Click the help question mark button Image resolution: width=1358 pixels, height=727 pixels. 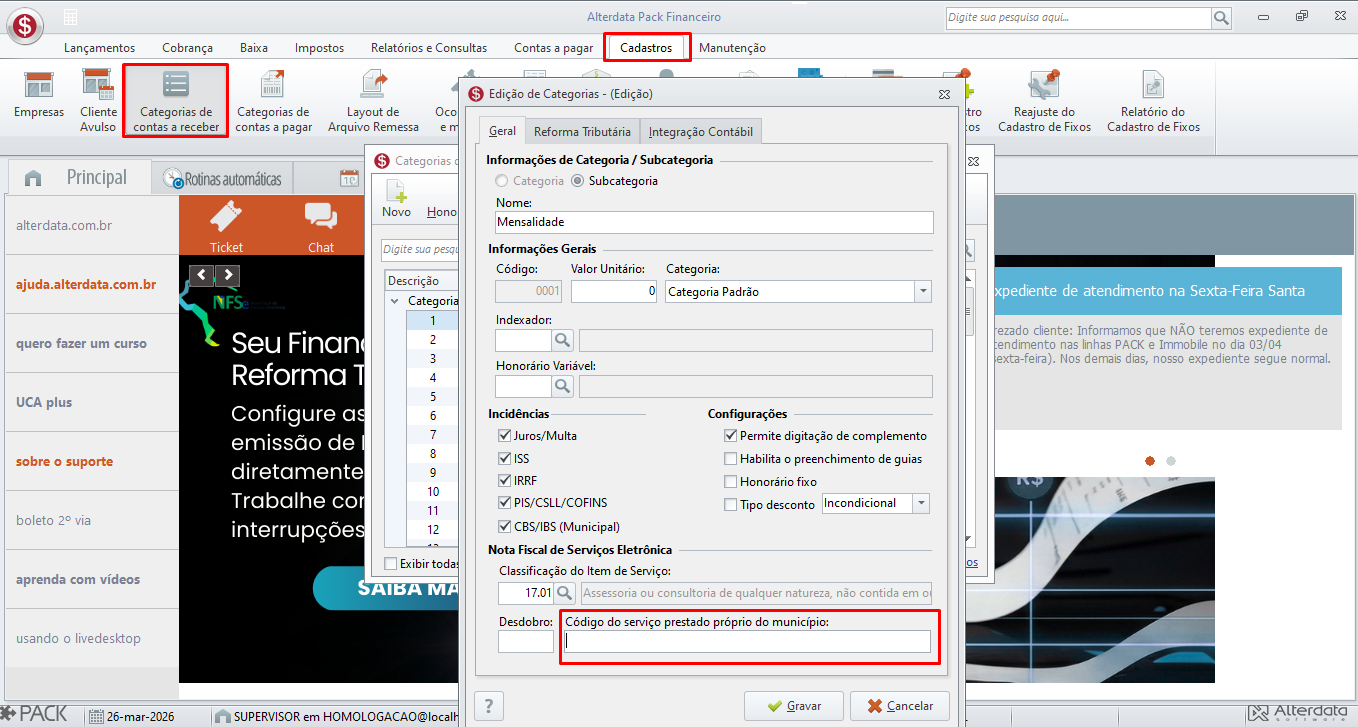(488, 706)
